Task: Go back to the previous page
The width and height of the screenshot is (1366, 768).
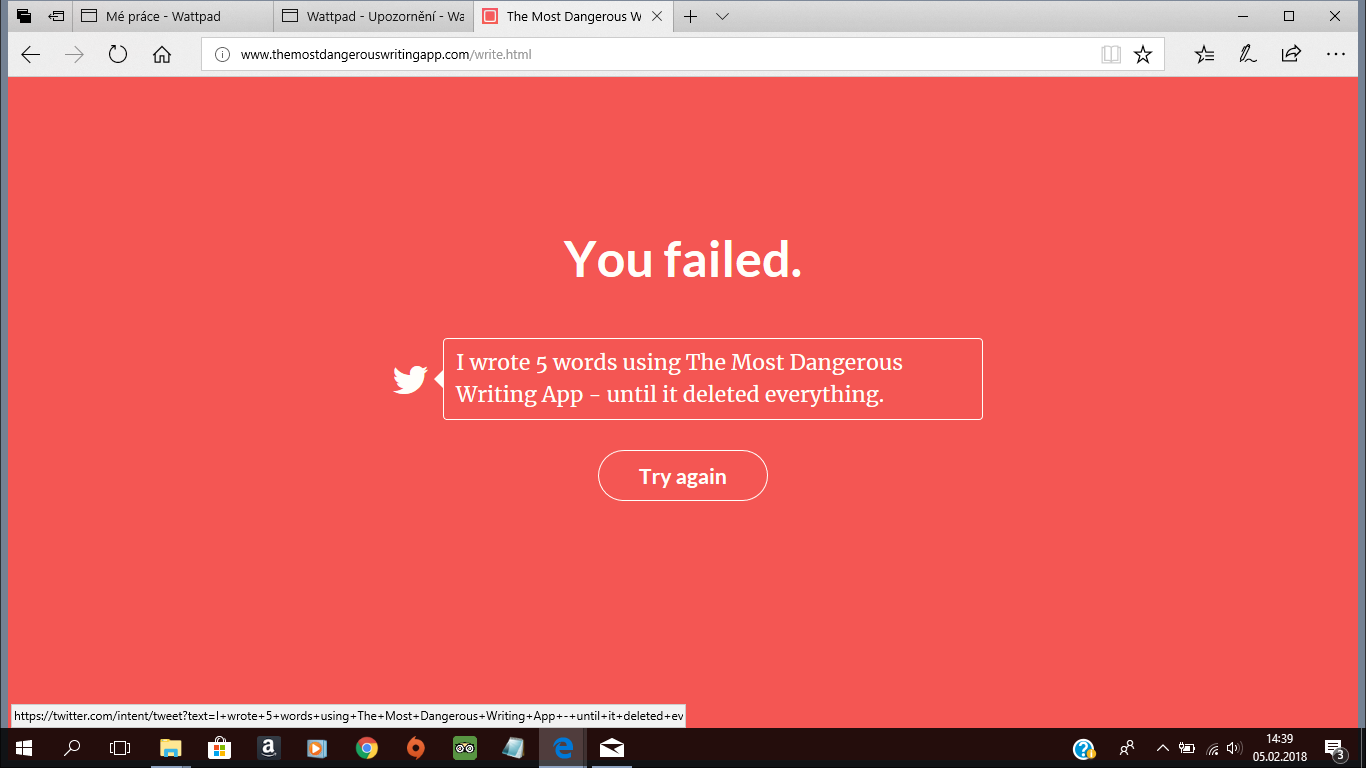Action: (31, 54)
